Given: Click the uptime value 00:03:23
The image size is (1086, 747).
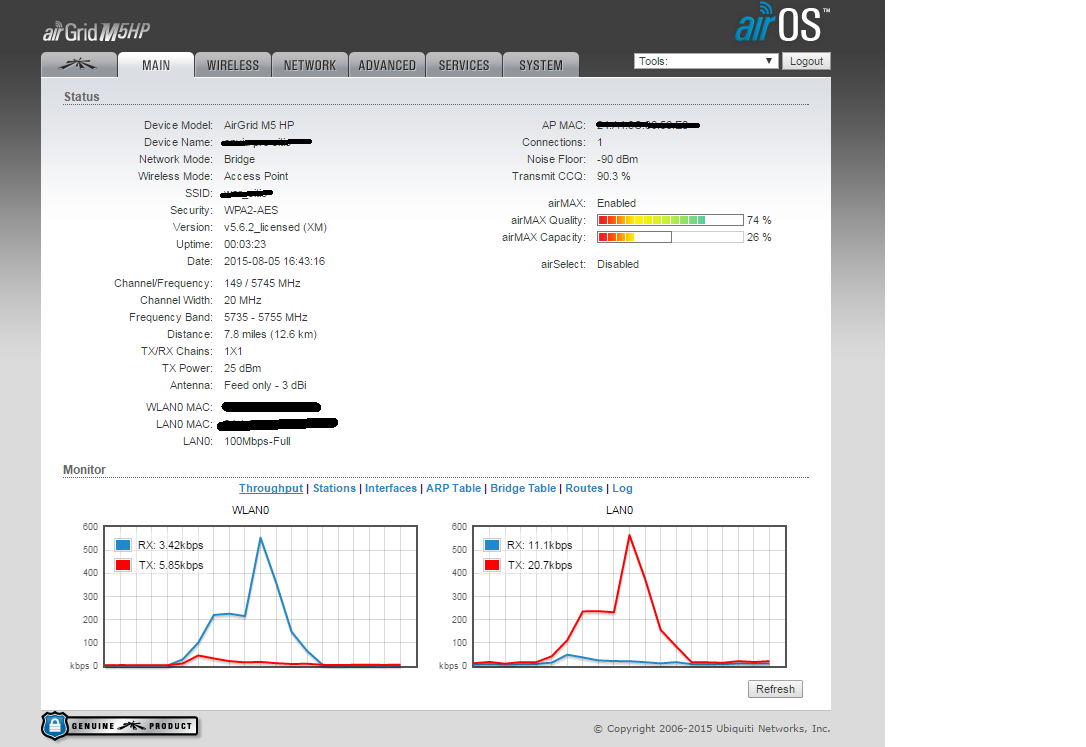Looking at the screenshot, I should 244,244.
